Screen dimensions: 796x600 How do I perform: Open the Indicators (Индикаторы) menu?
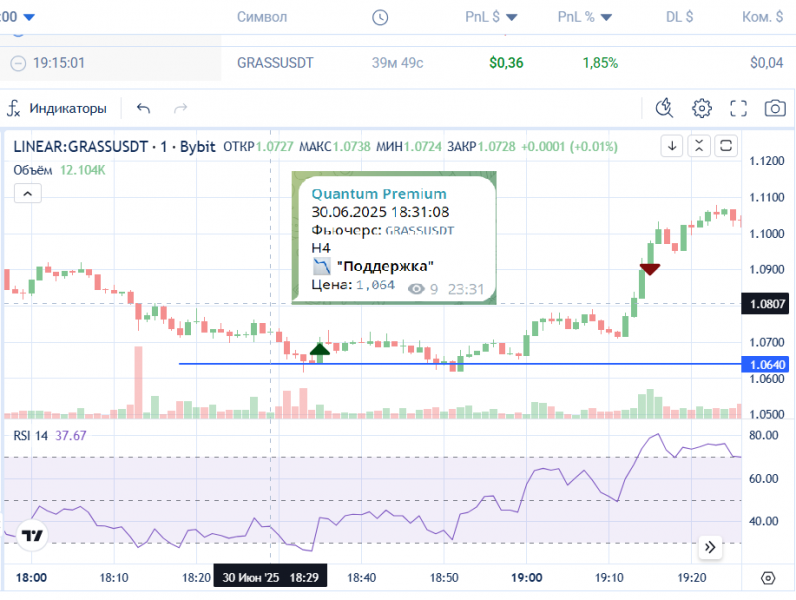coord(57,108)
